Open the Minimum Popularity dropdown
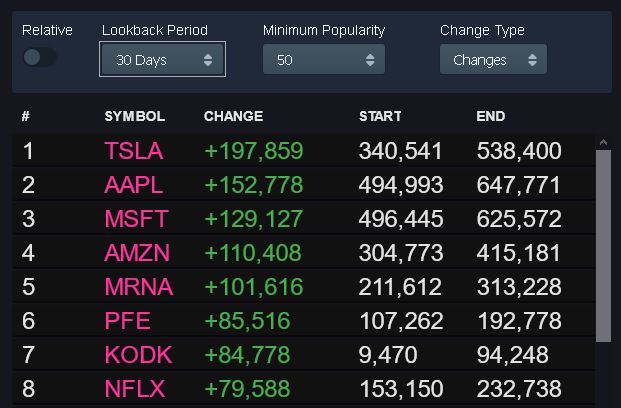The image size is (621, 408). [x=323, y=60]
